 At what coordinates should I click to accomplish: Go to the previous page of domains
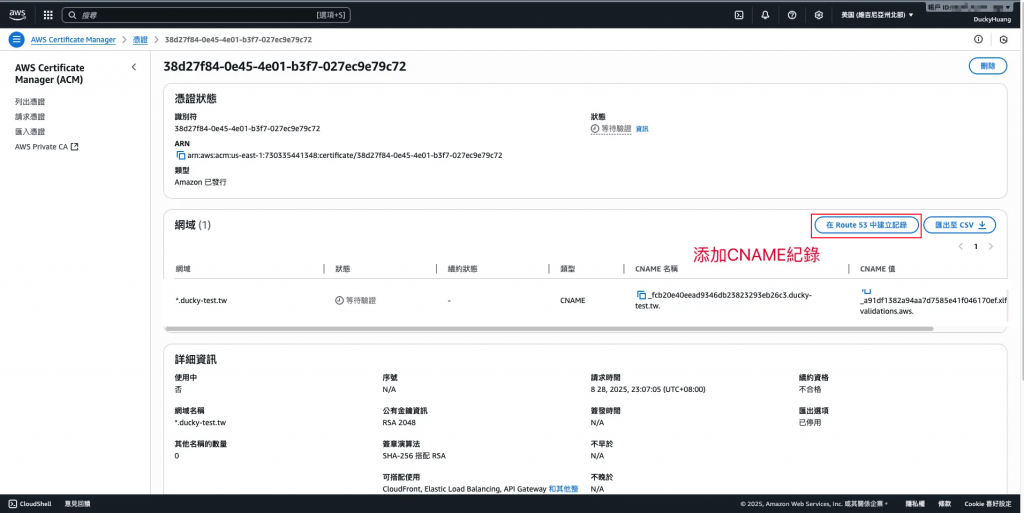[x=961, y=246]
